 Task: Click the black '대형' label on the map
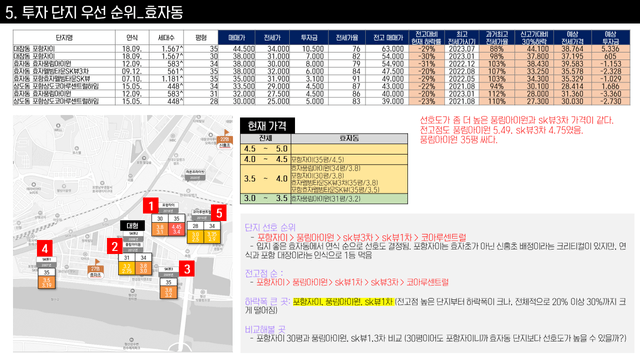pyautogui.click(x=132, y=225)
